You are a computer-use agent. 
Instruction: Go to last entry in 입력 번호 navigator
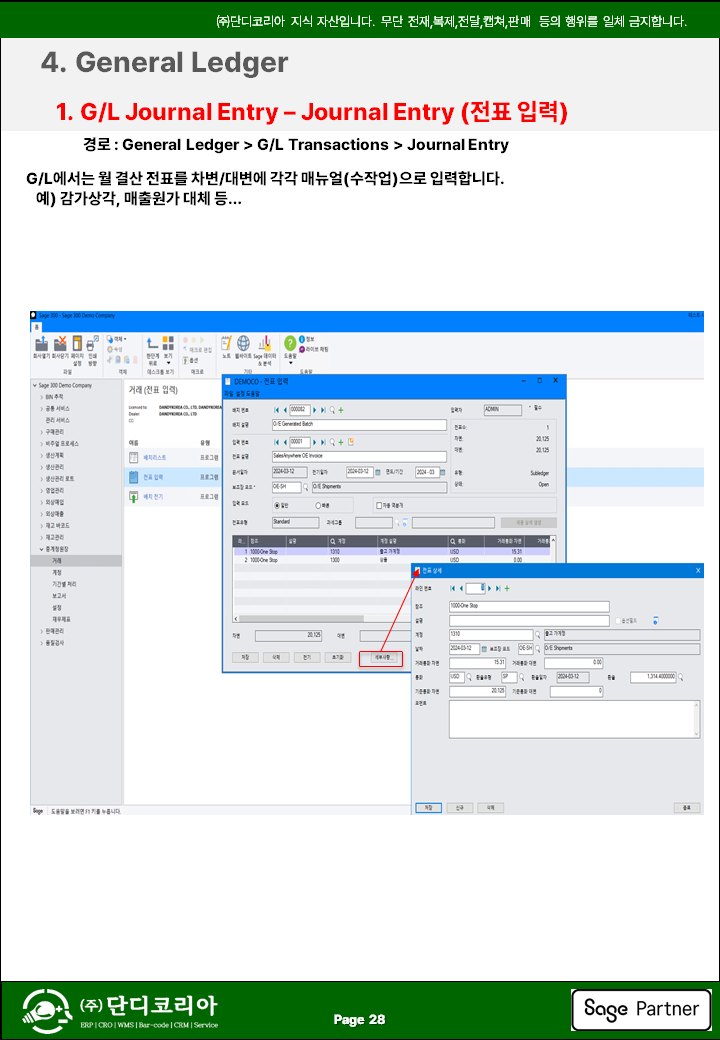(x=324, y=442)
